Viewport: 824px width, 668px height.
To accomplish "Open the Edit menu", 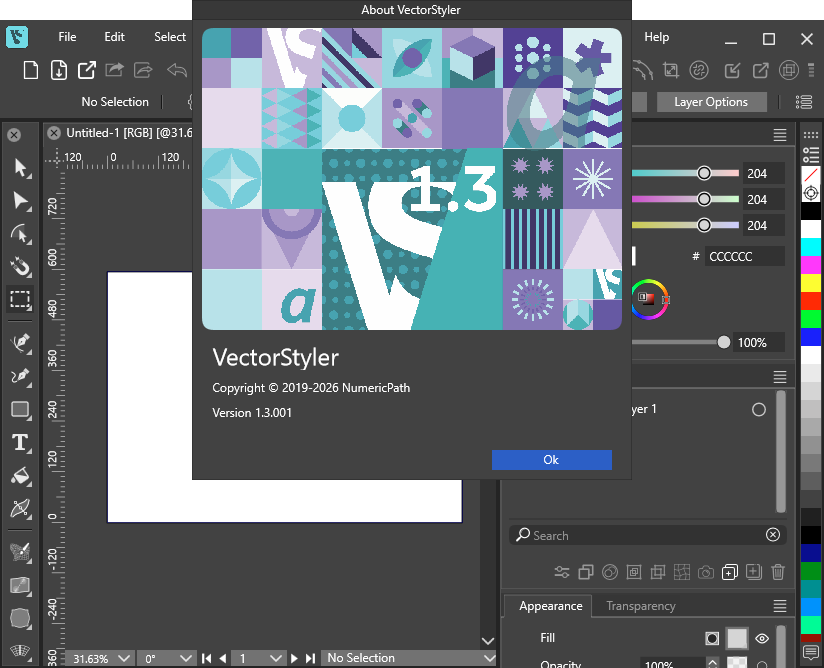I will coord(113,37).
